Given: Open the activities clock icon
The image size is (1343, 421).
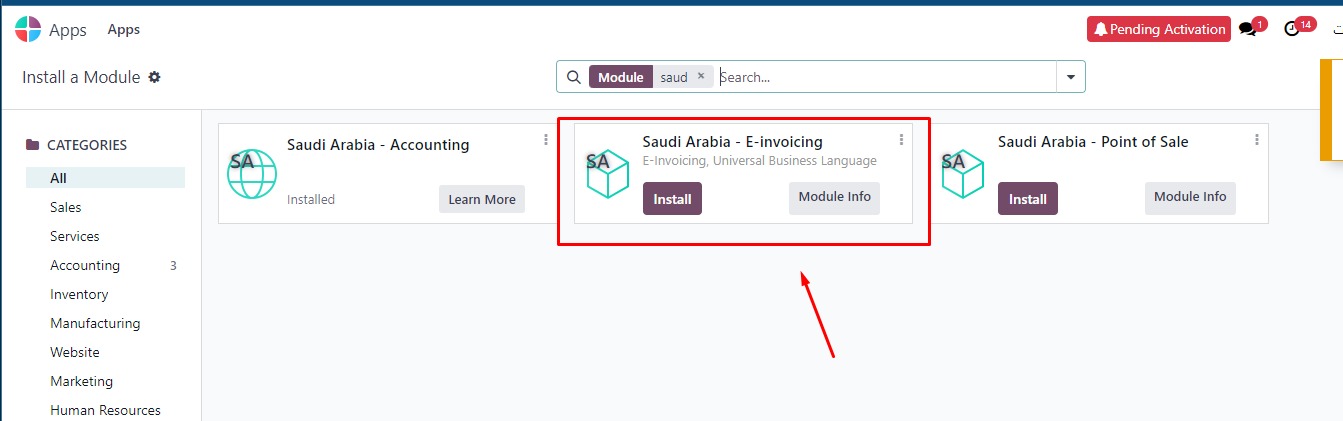Looking at the screenshot, I should coord(1291,29).
